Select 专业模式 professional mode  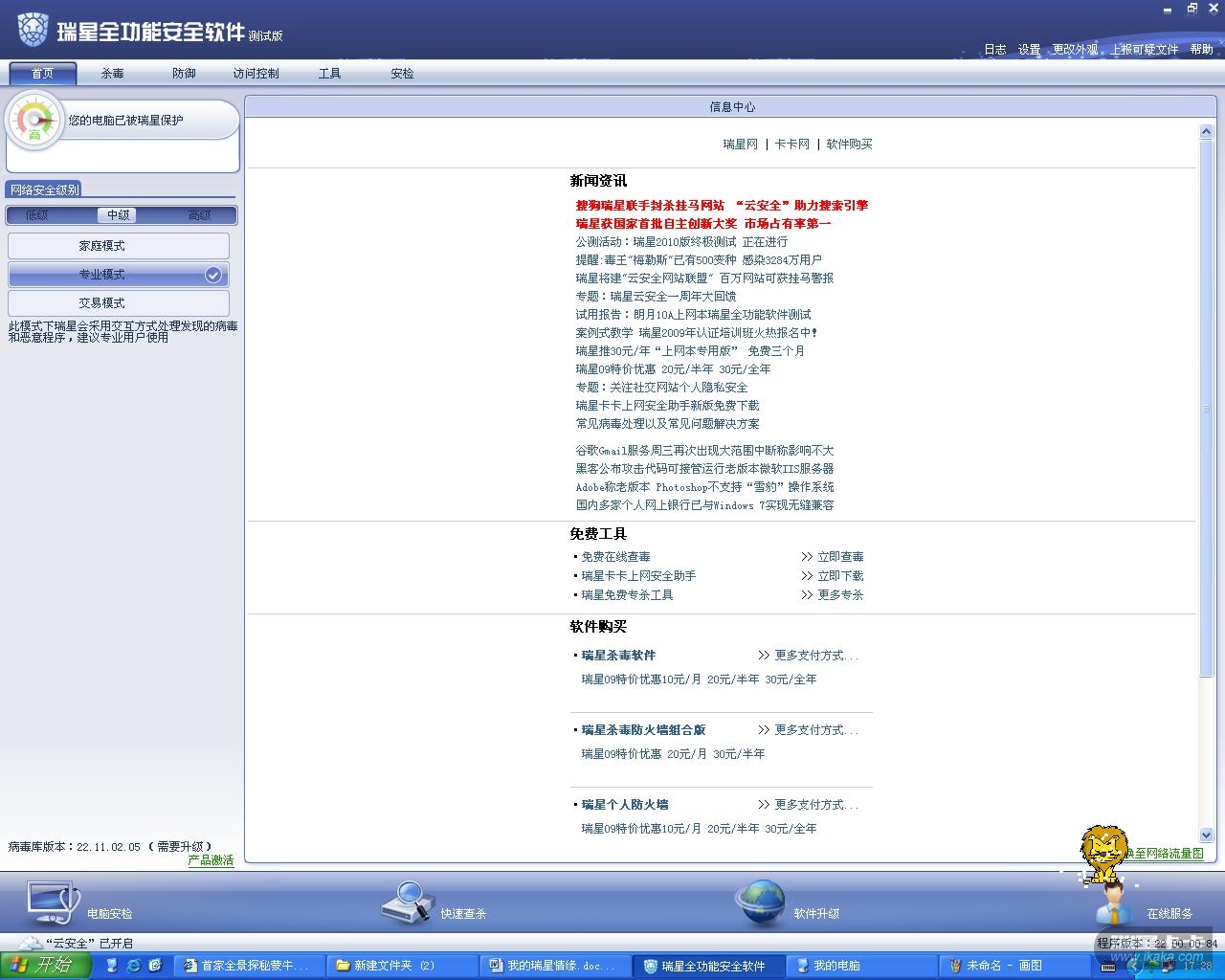click(119, 275)
